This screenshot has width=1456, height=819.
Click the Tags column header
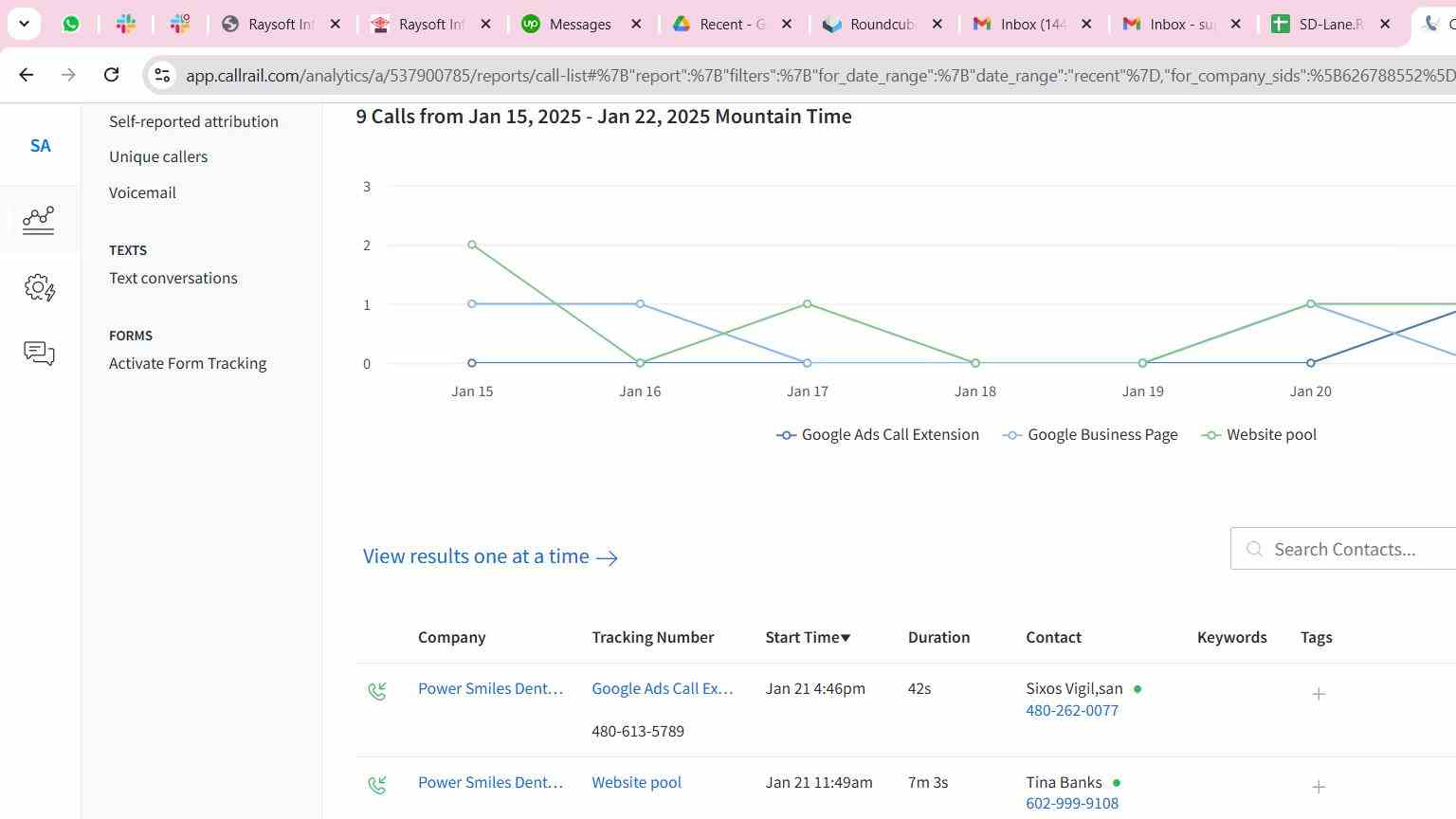click(x=1316, y=637)
